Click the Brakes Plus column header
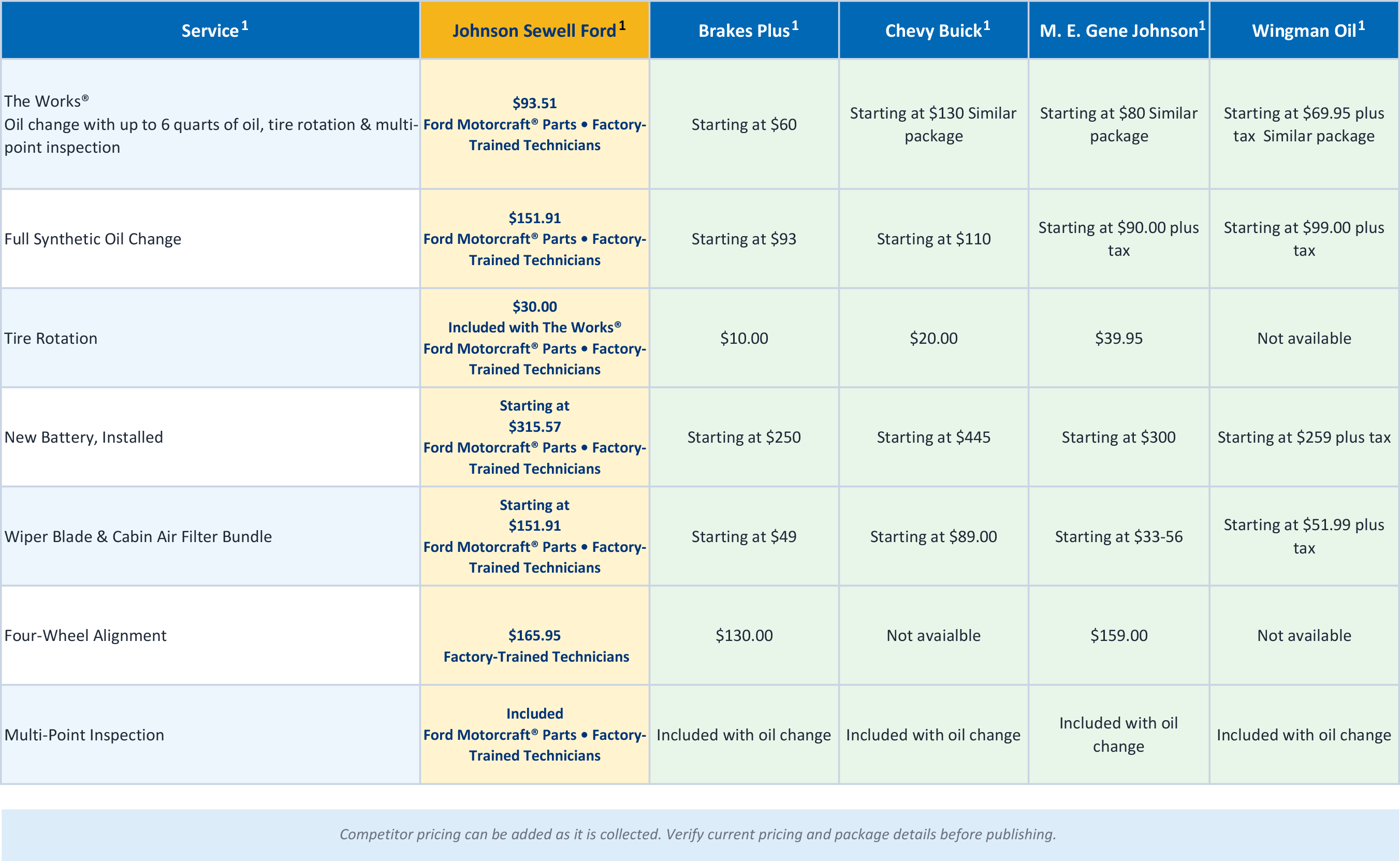Image resolution: width=1400 pixels, height=861 pixels. [x=744, y=30]
